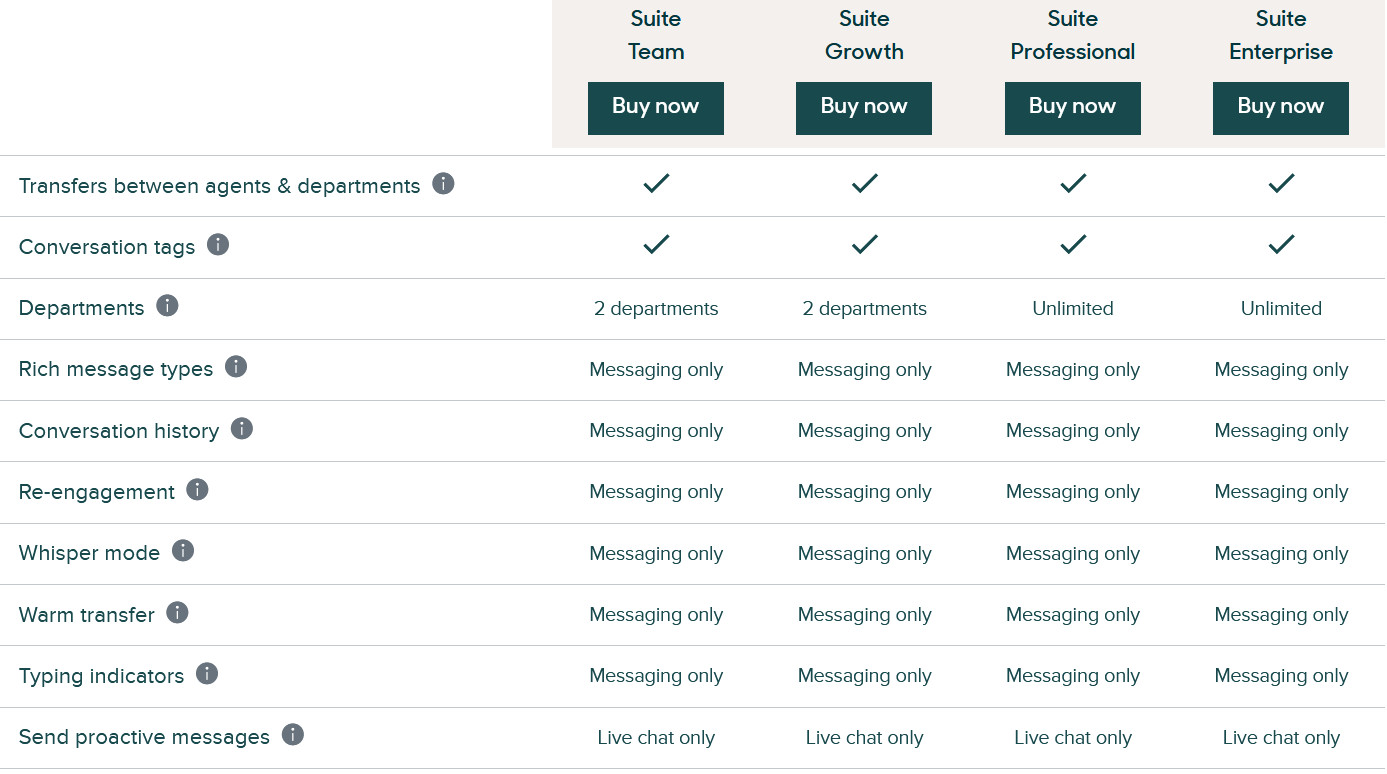Click the Transfers checkmark under Suite Team
Screen dimensions: 1387x774
[656, 183]
